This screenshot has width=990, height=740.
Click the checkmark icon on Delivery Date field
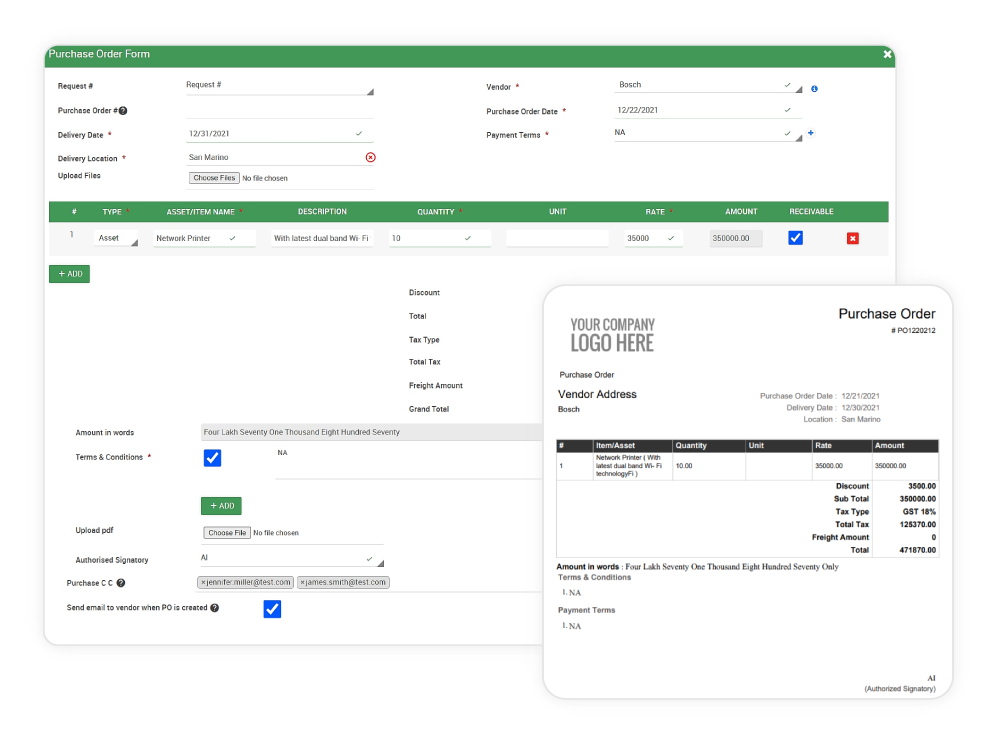tap(357, 132)
